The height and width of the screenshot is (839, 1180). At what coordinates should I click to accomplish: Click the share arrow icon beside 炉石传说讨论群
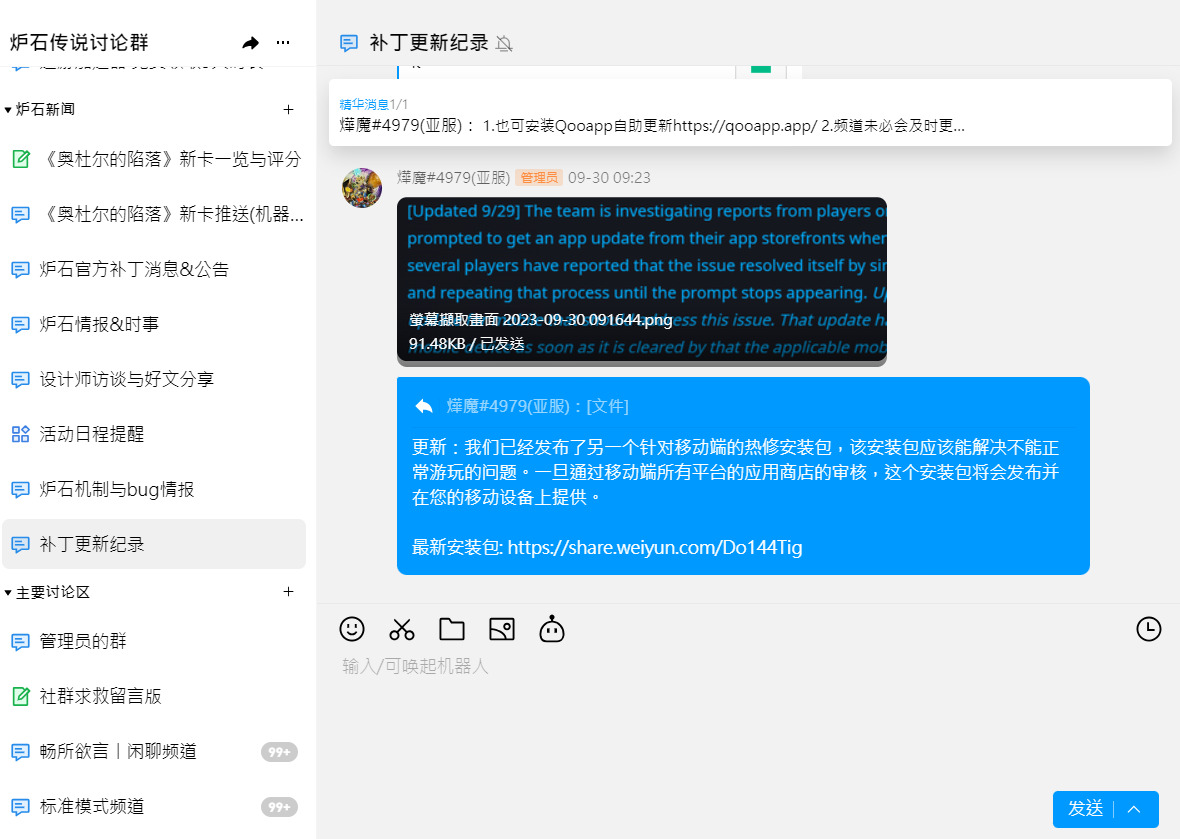coord(251,43)
